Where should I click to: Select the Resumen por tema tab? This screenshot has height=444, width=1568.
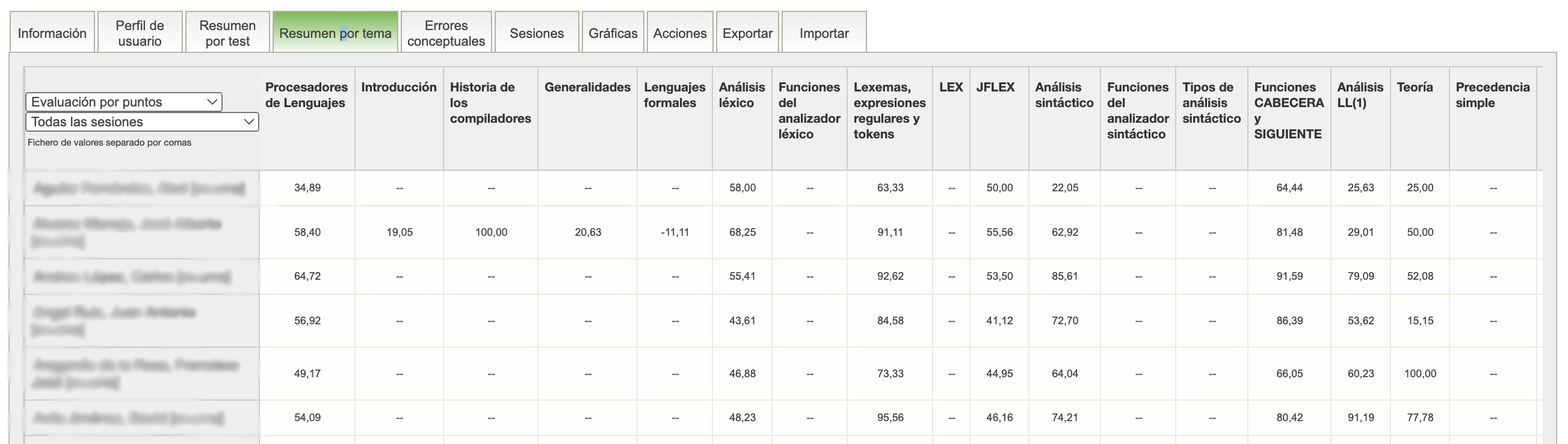(x=335, y=34)
